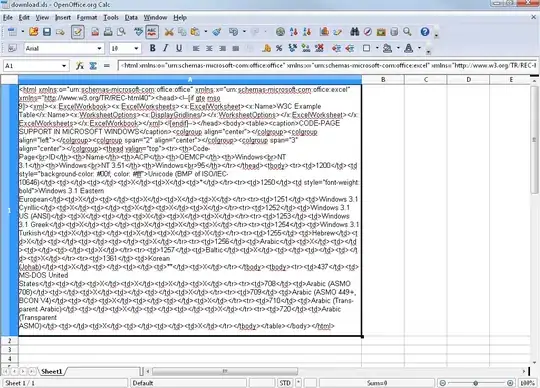Open the Name Box dropdown
This screenshot has height=388, width=540.
click(64, 65)
